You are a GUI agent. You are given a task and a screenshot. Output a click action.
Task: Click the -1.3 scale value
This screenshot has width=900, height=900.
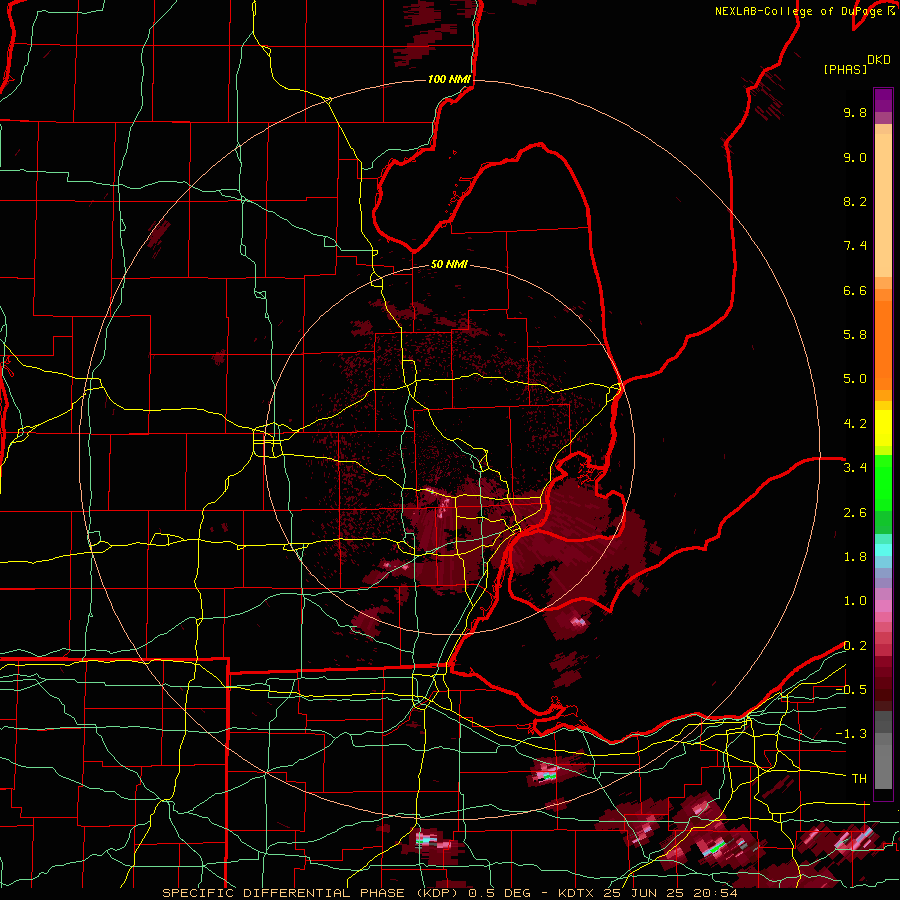851,734
